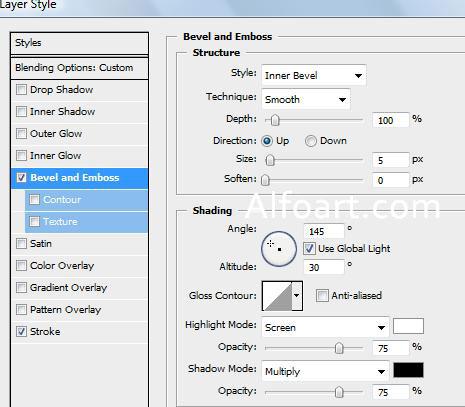This screenshot has height=407, width=465.
Task: Click the Depth slider handle
Action: click(275, 120)
